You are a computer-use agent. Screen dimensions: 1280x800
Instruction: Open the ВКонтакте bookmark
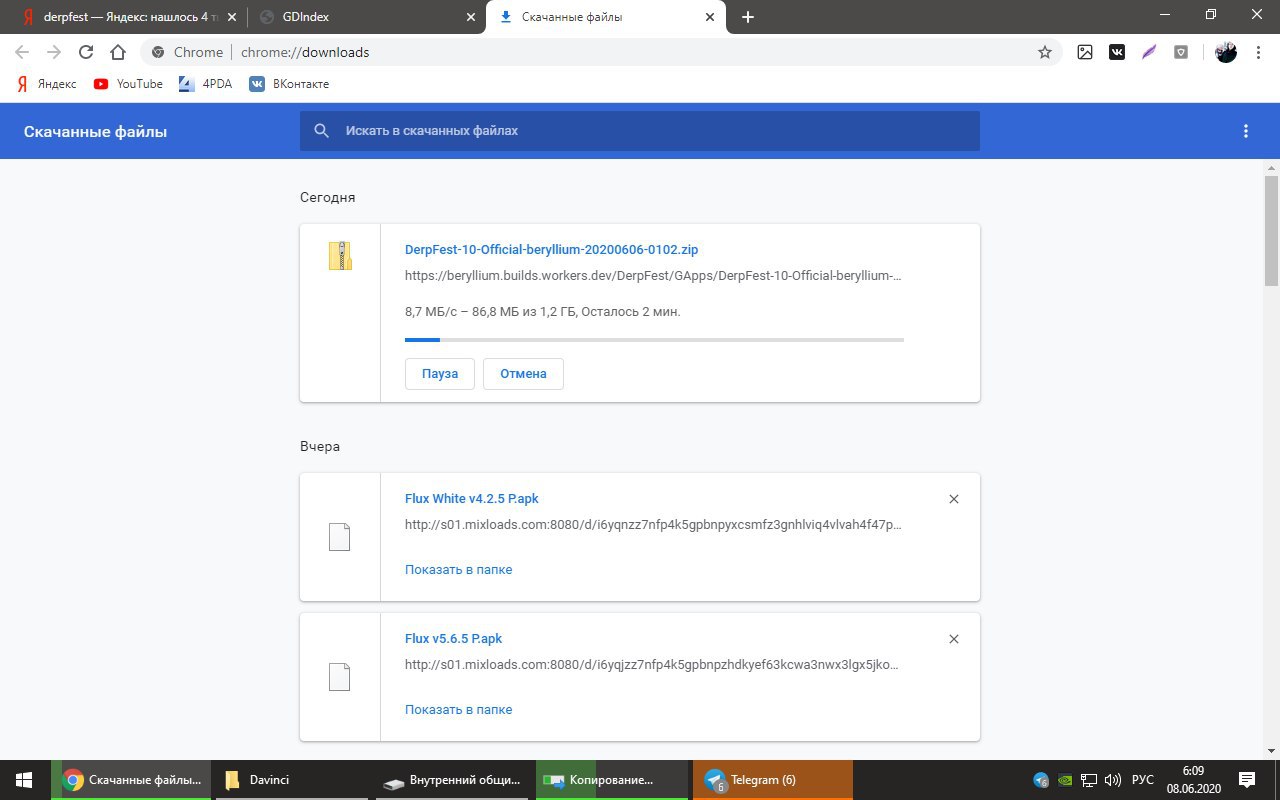(x=289, y=84)
